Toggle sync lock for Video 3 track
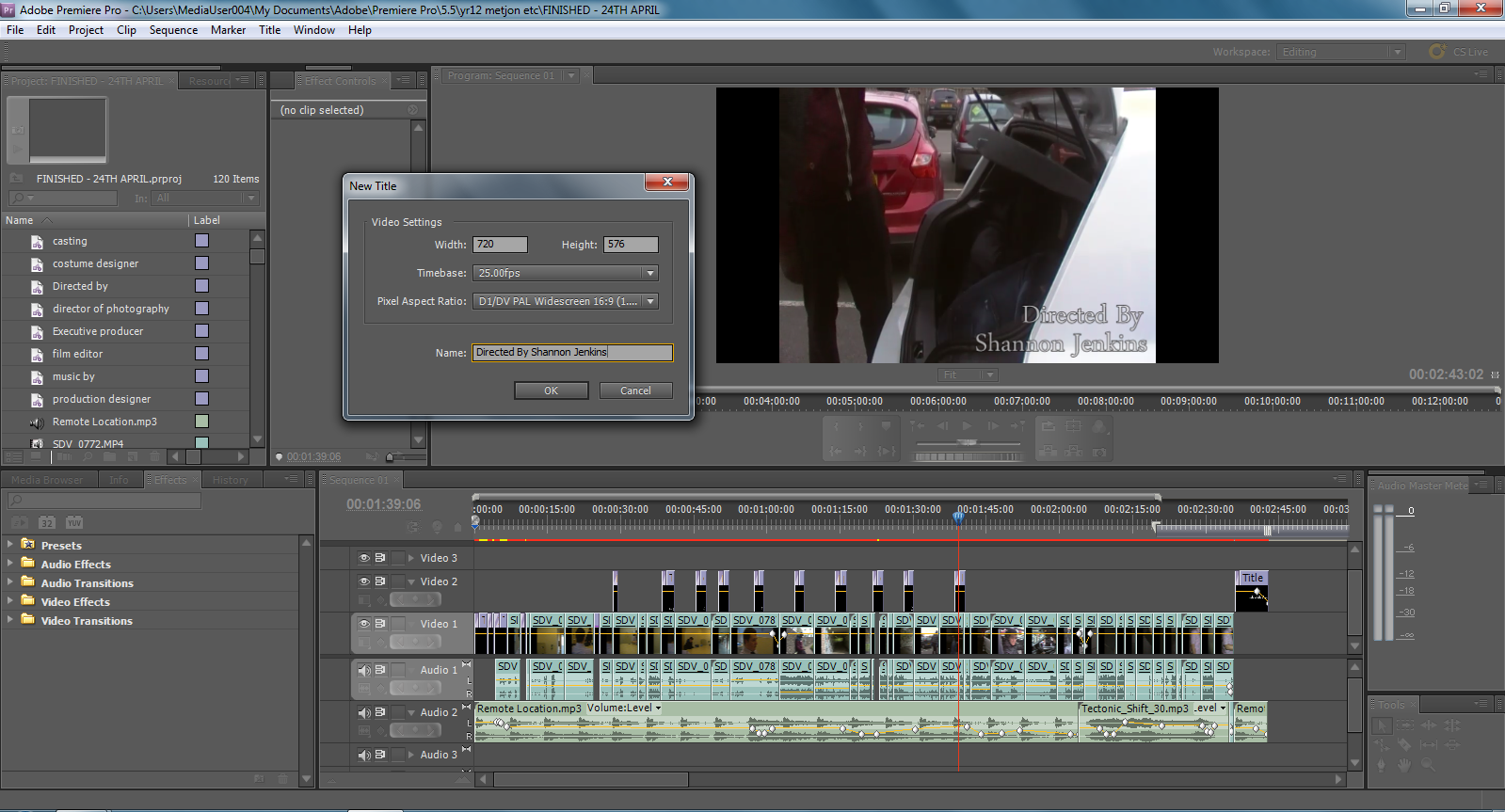 tap(379, 558)
